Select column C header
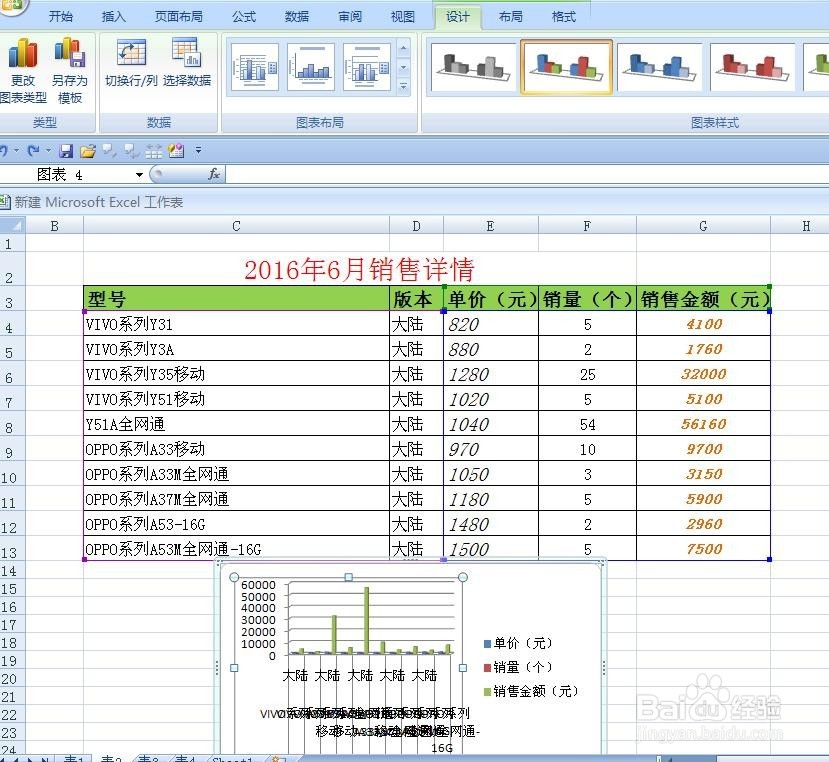 [x=236, y=226]
